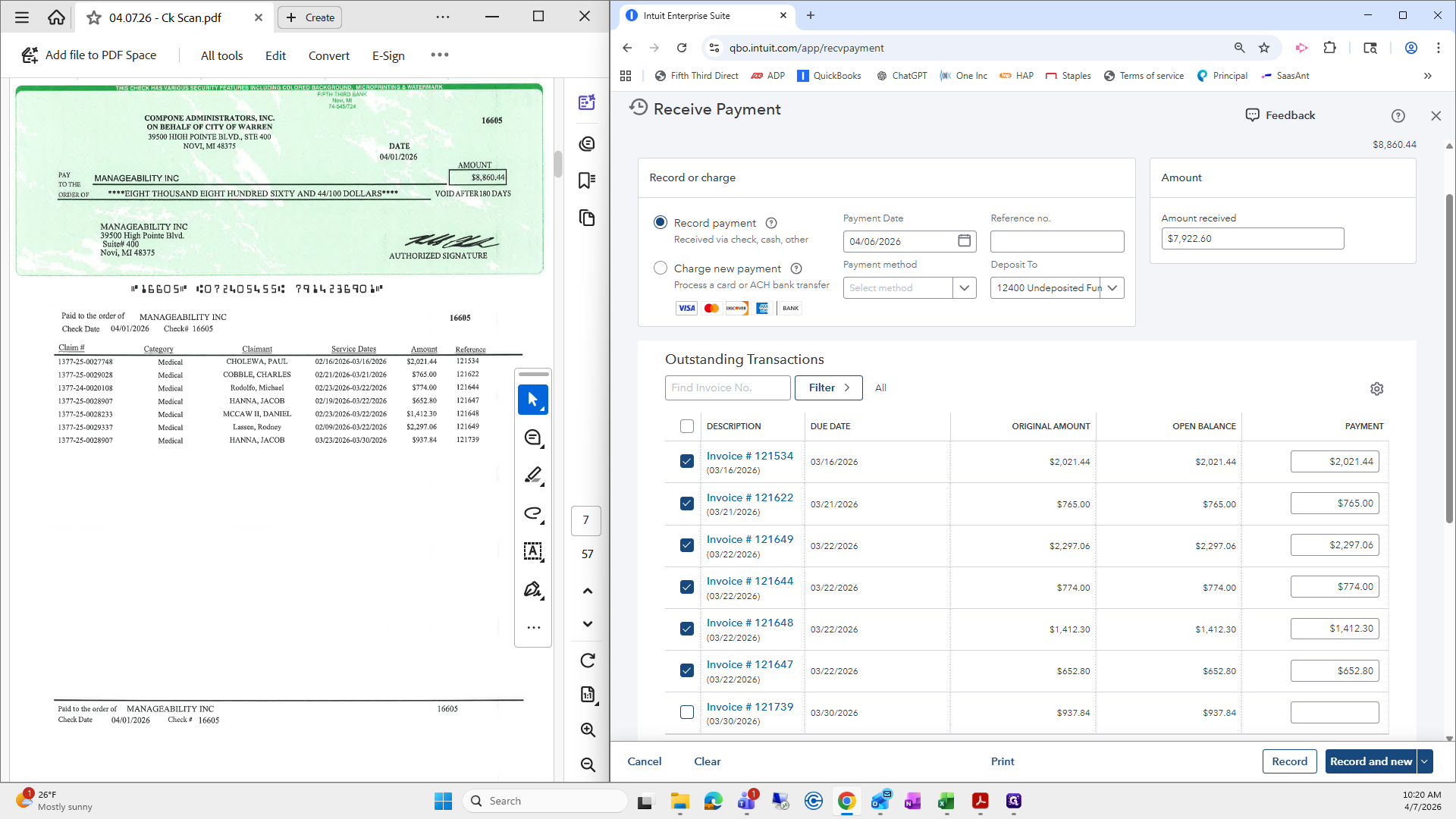1456x819 pixels.
Task: Open Invoice # 121534 link
Action: tap(749, 456)
